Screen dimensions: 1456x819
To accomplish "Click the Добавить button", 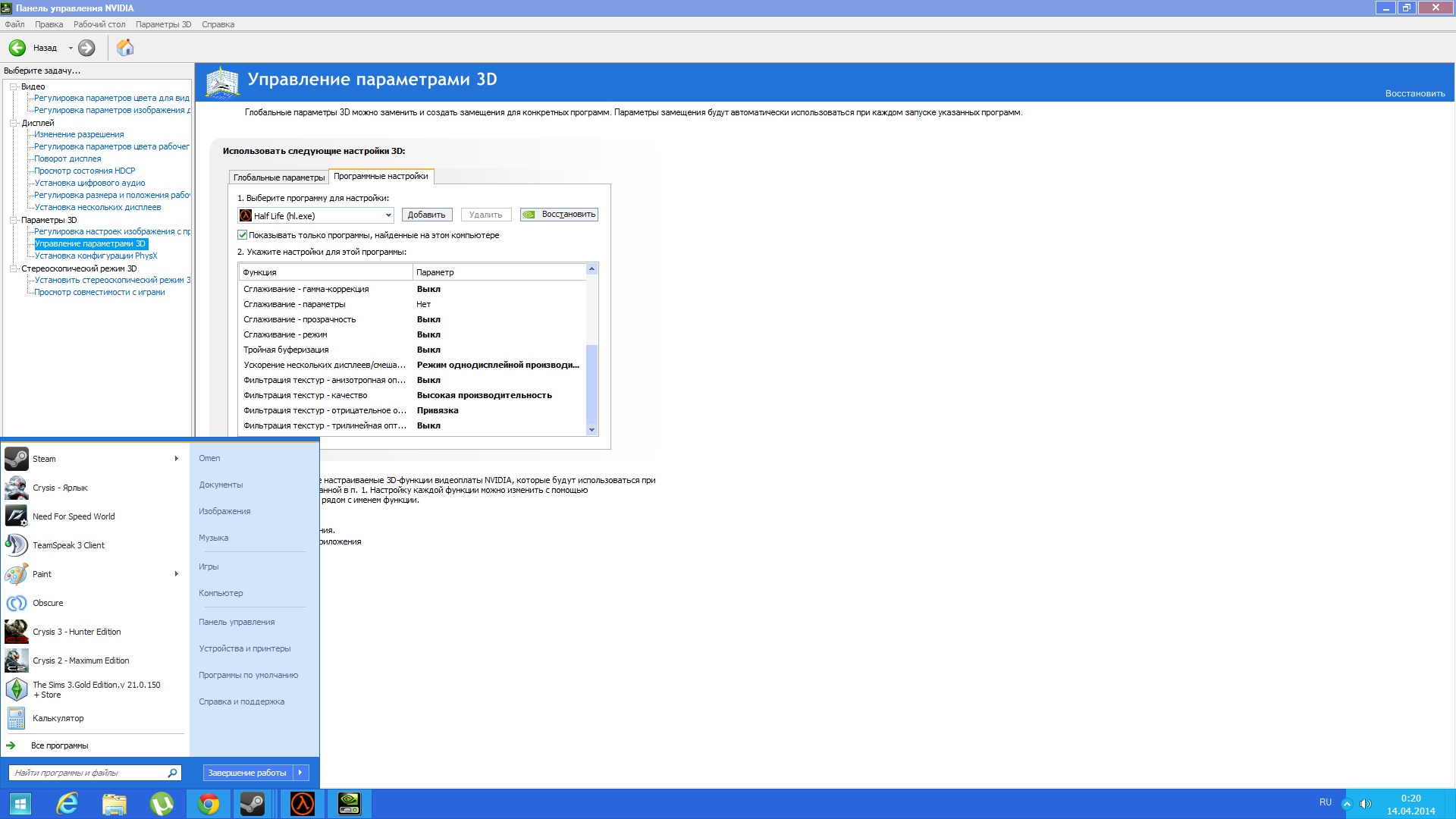I will click(x=426, y=215).
